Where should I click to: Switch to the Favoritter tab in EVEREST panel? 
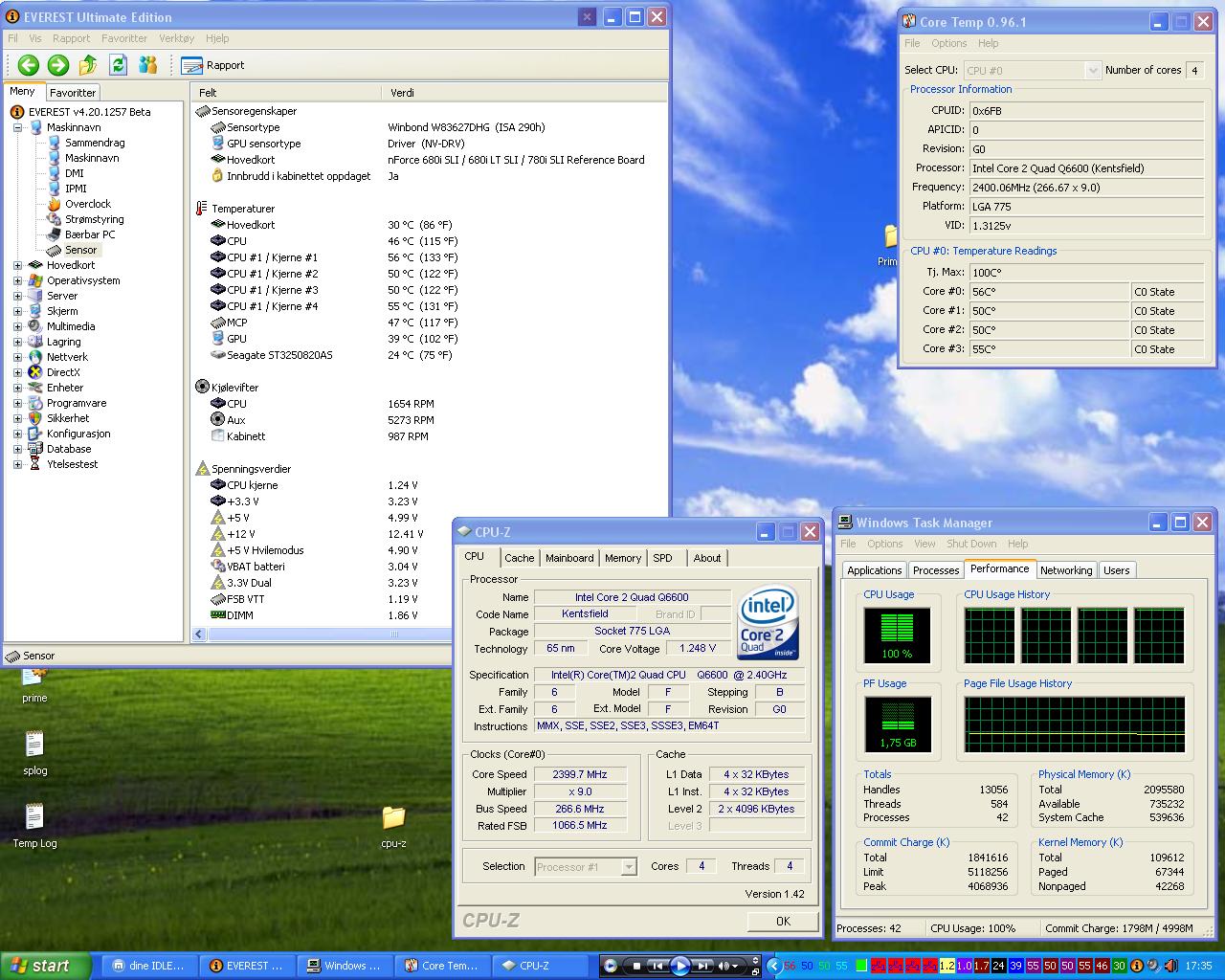click(x=73, y=93)
